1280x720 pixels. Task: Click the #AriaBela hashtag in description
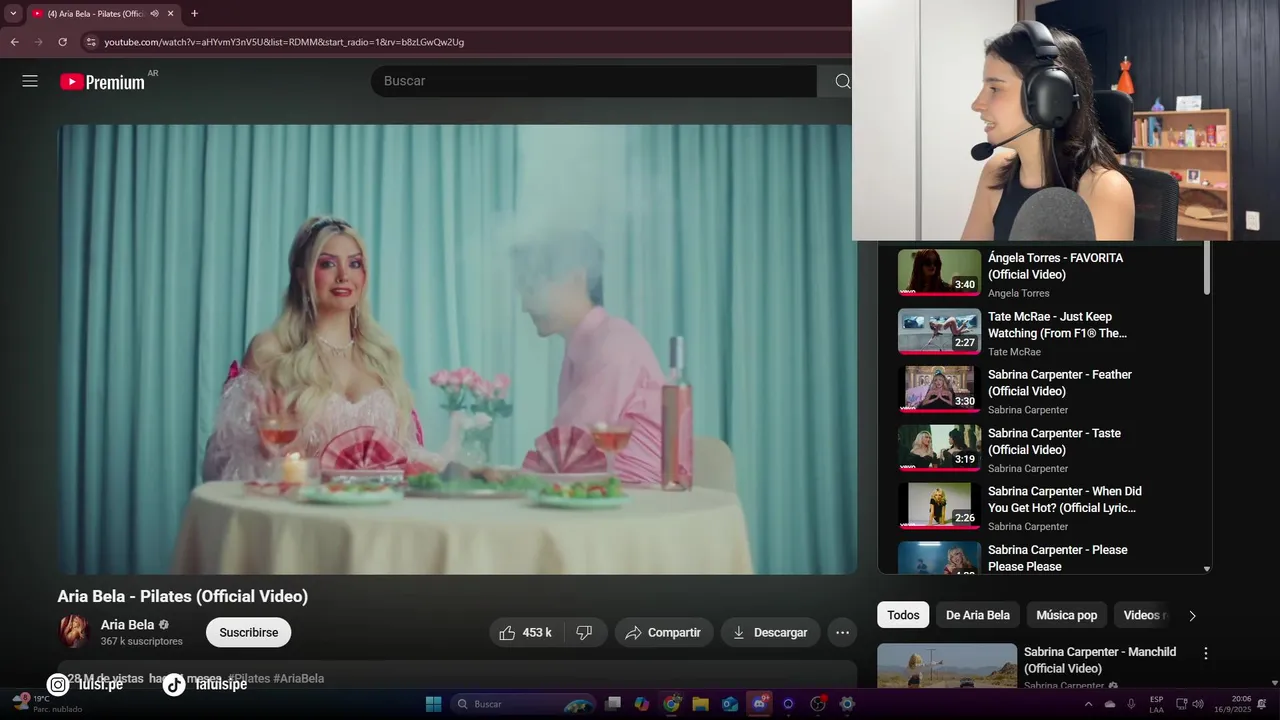(x=299, y=678)
